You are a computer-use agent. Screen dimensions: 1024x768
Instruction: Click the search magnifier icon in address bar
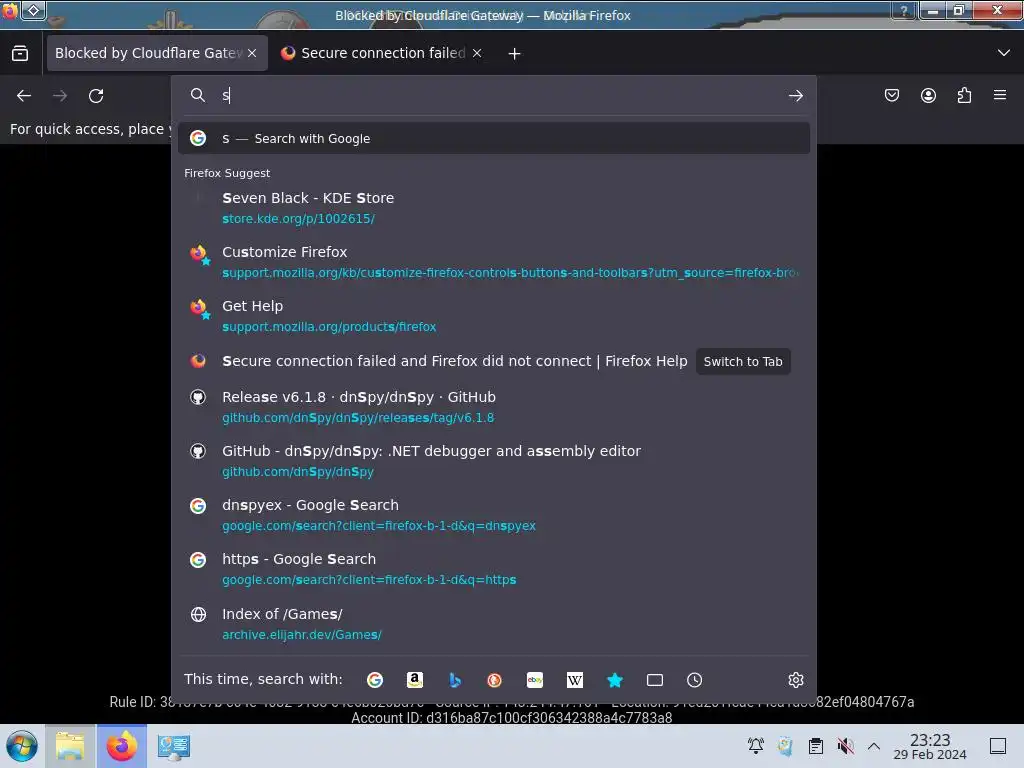[198, 95]
